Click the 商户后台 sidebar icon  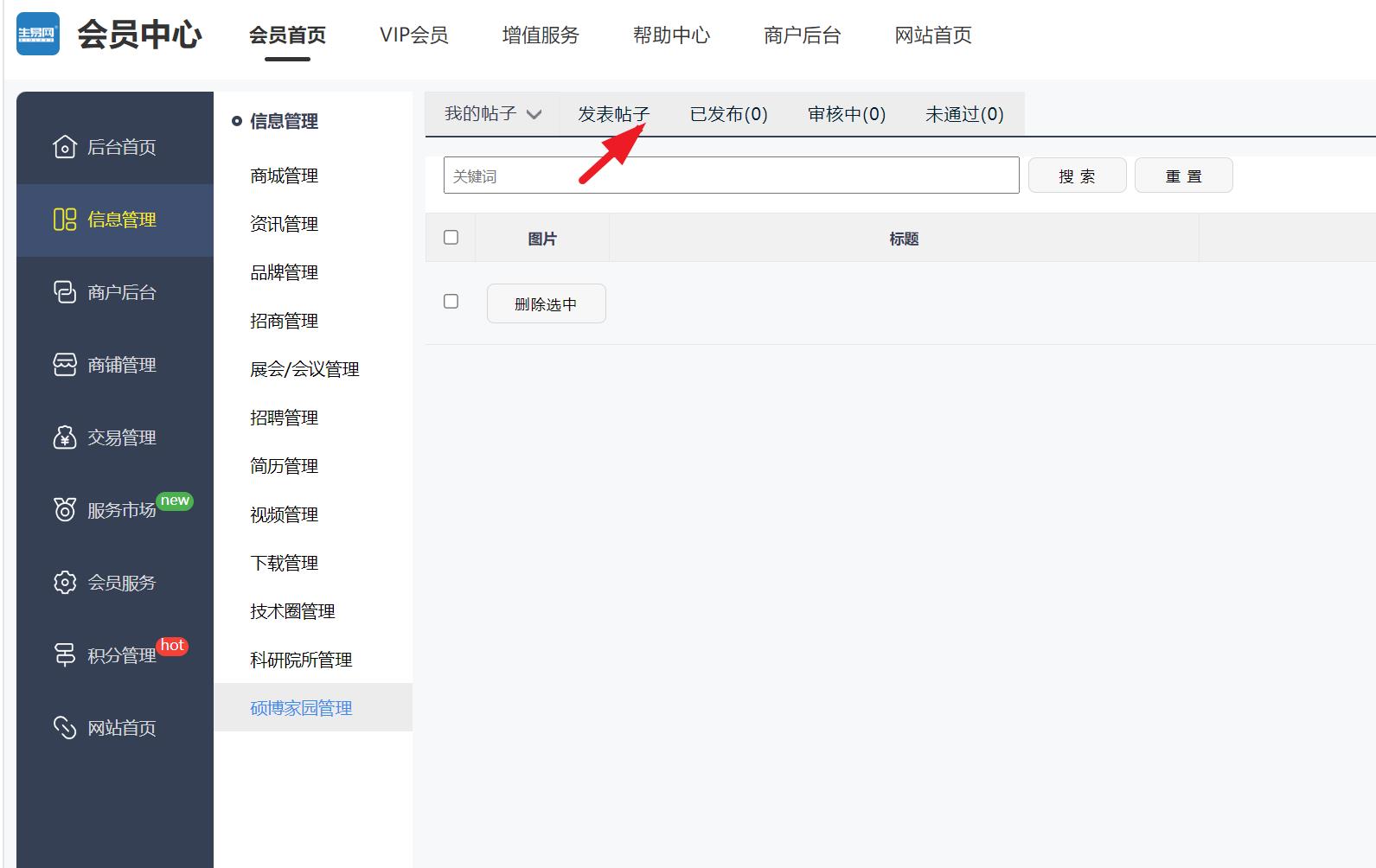(x=65, y=292)
